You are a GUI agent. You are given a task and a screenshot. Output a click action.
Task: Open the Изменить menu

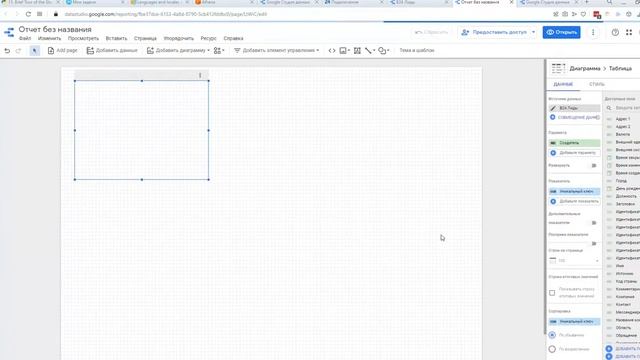pos(49,38)
